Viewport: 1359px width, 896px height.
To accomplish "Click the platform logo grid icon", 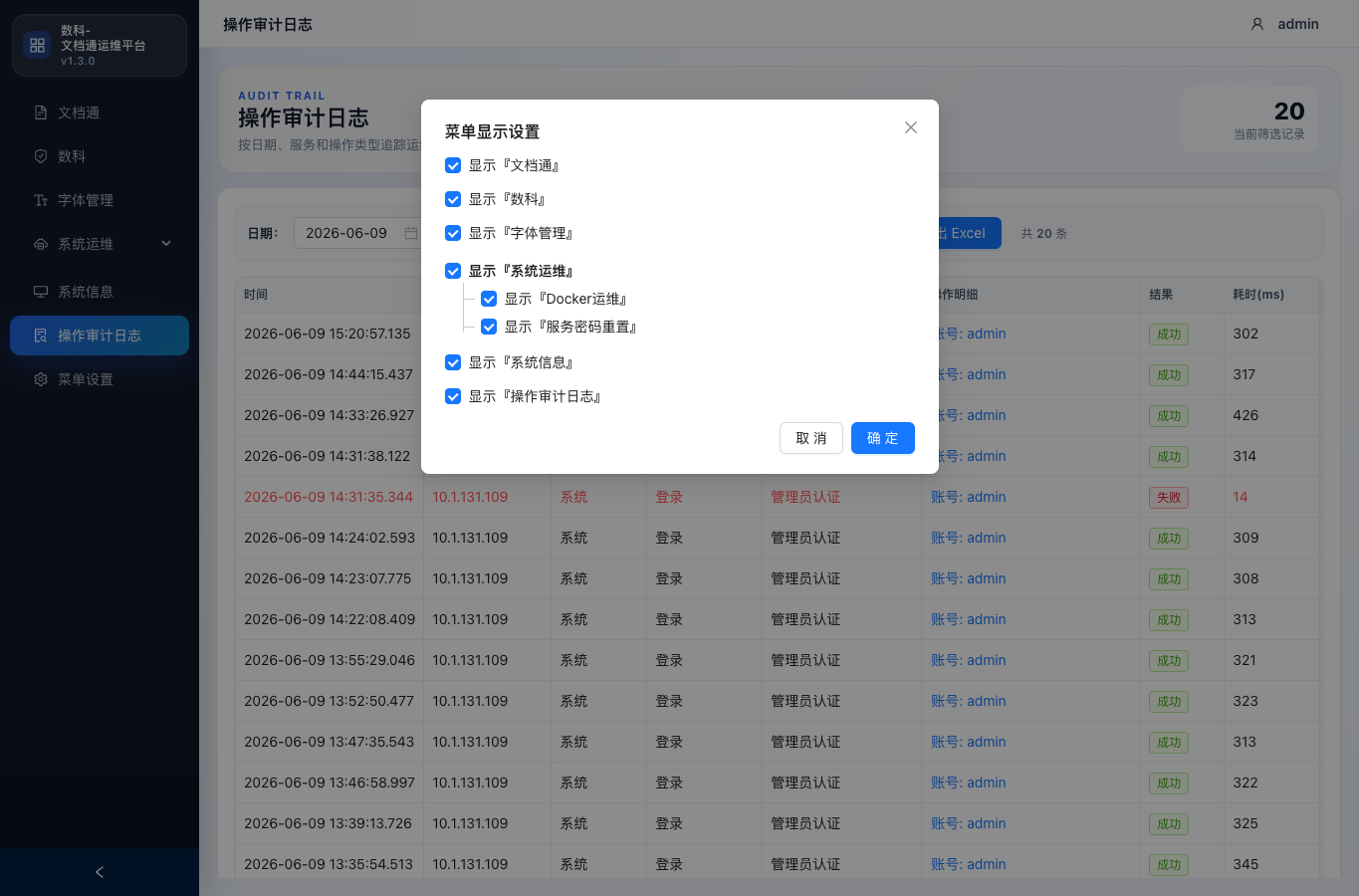I will coord(38,45).
